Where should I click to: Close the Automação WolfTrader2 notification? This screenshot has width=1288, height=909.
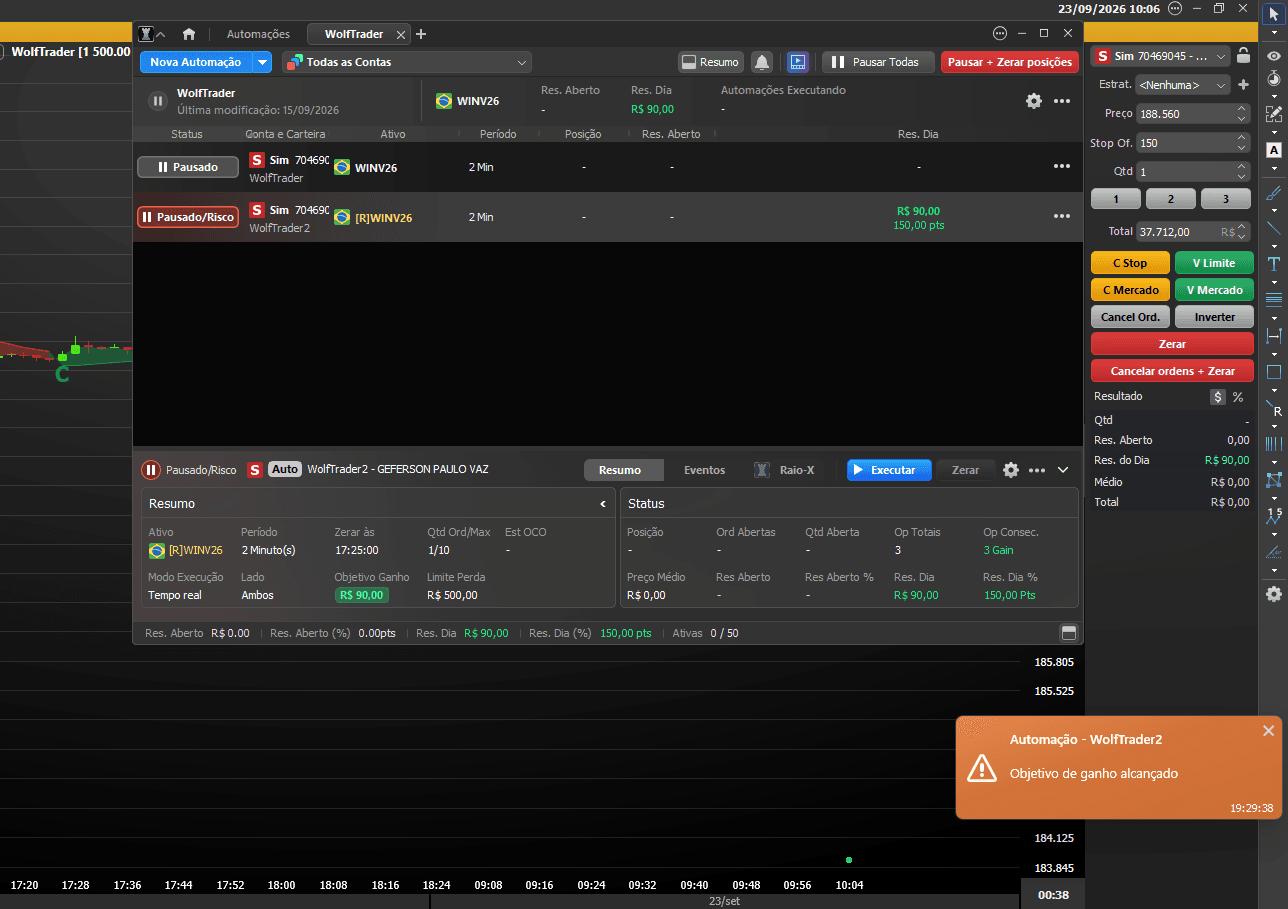[x=1268, y=730]
